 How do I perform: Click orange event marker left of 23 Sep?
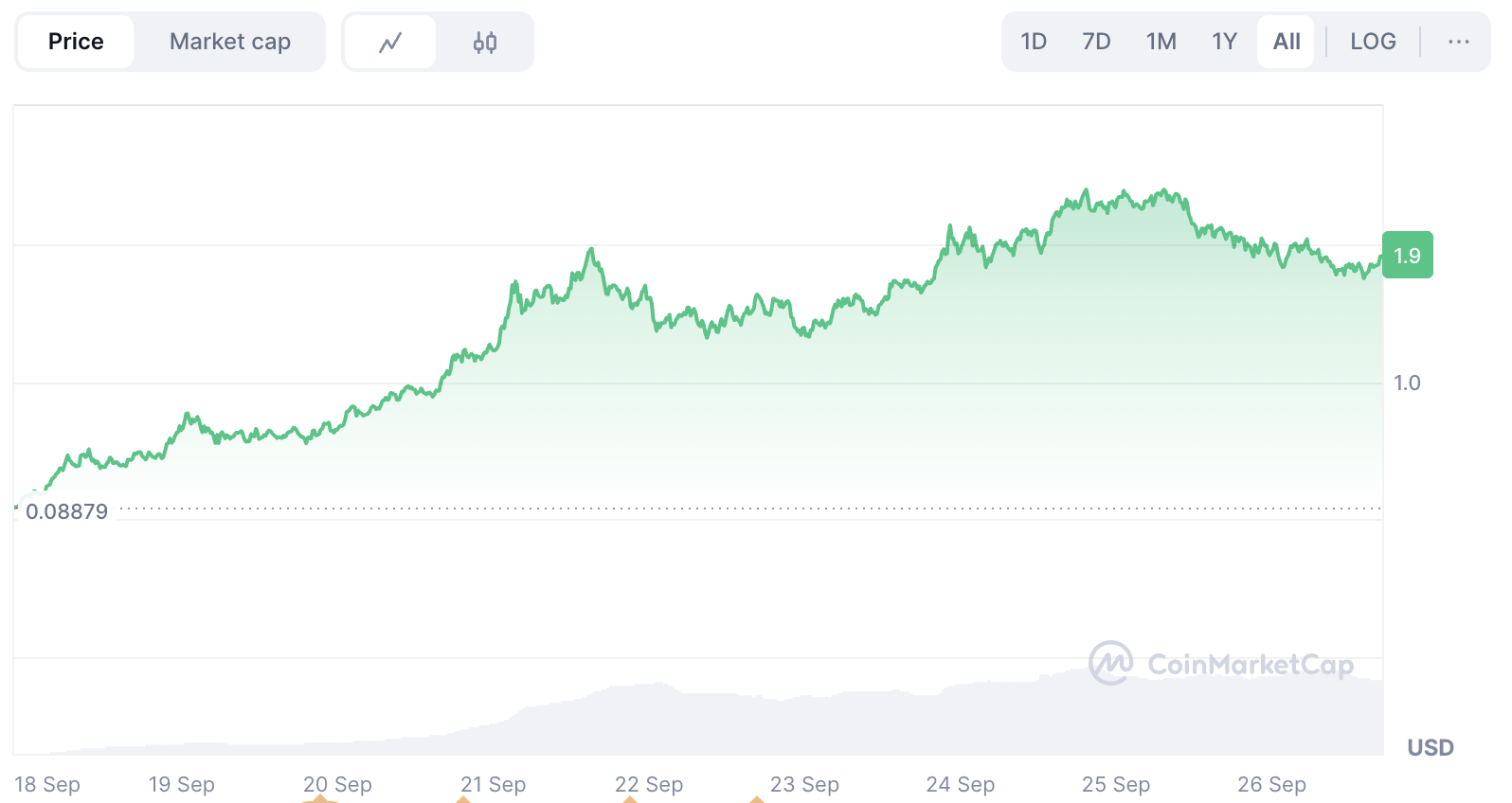(757, 799)
